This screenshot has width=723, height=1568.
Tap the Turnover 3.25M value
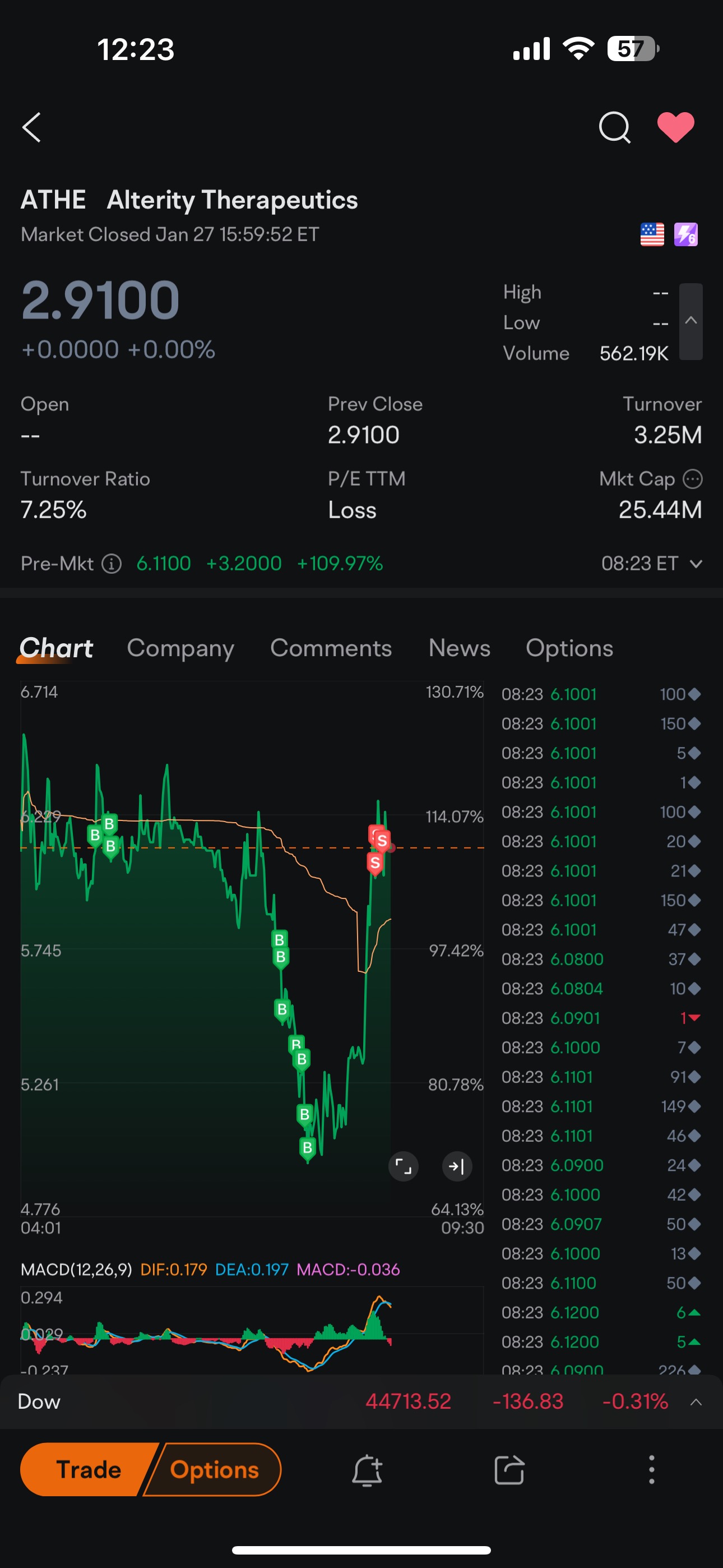(668, 435)
